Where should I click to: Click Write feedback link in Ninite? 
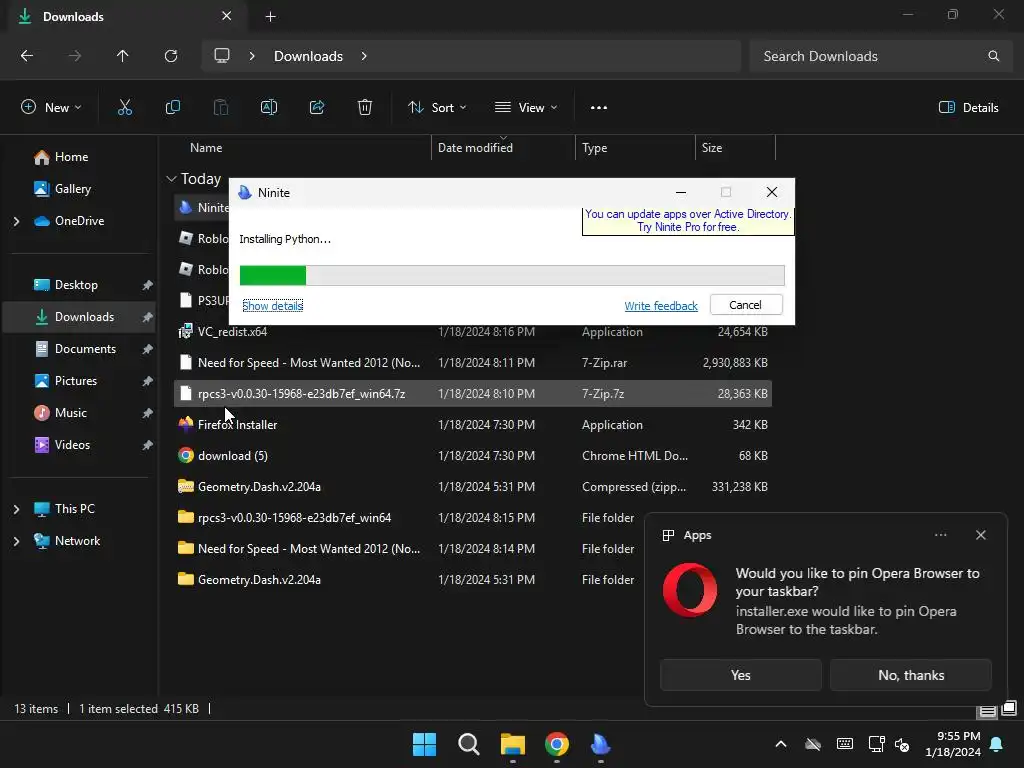[661, 306]
